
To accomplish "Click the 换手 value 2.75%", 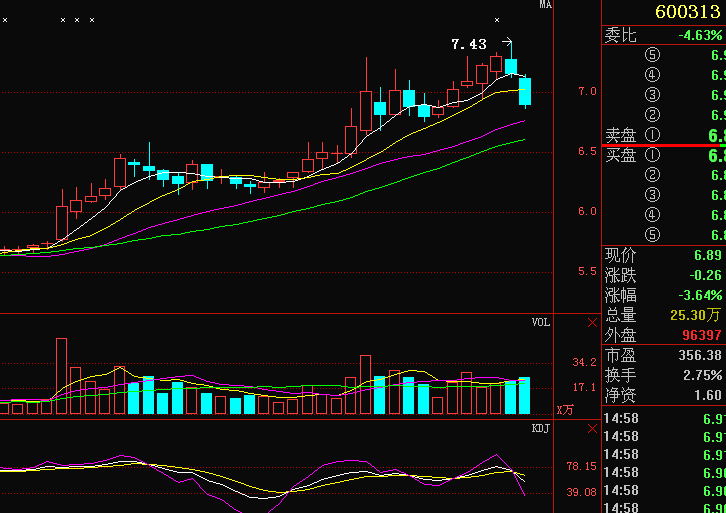I will click(x=702, y=375).
